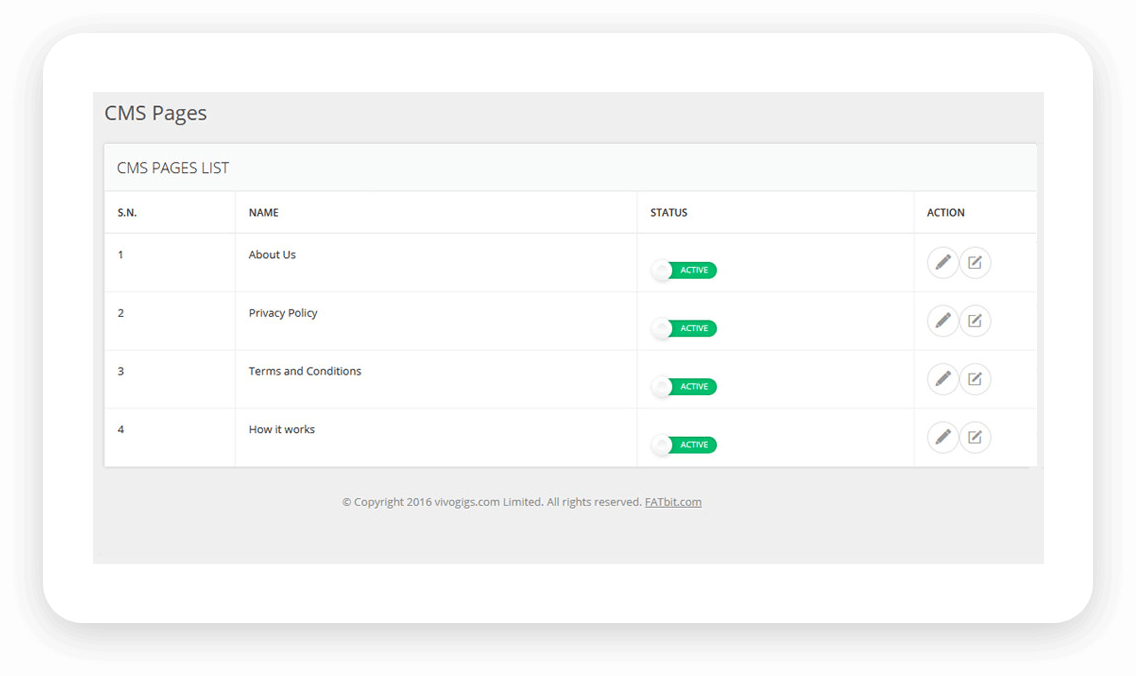Screen dimensions: 1136x676
Task: Switch off Active status for How it works
Action: pos(683,444)
